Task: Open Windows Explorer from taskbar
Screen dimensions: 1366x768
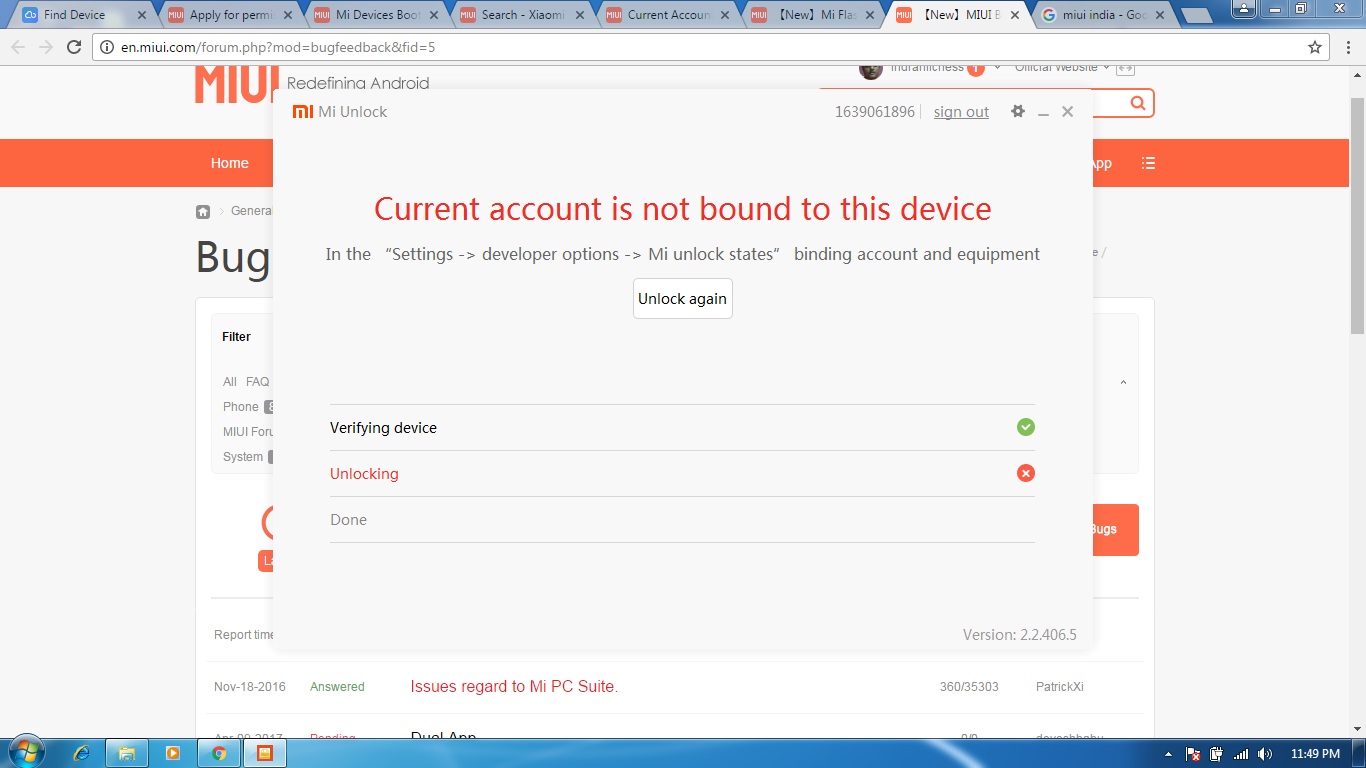Action: tap(127, 753)
